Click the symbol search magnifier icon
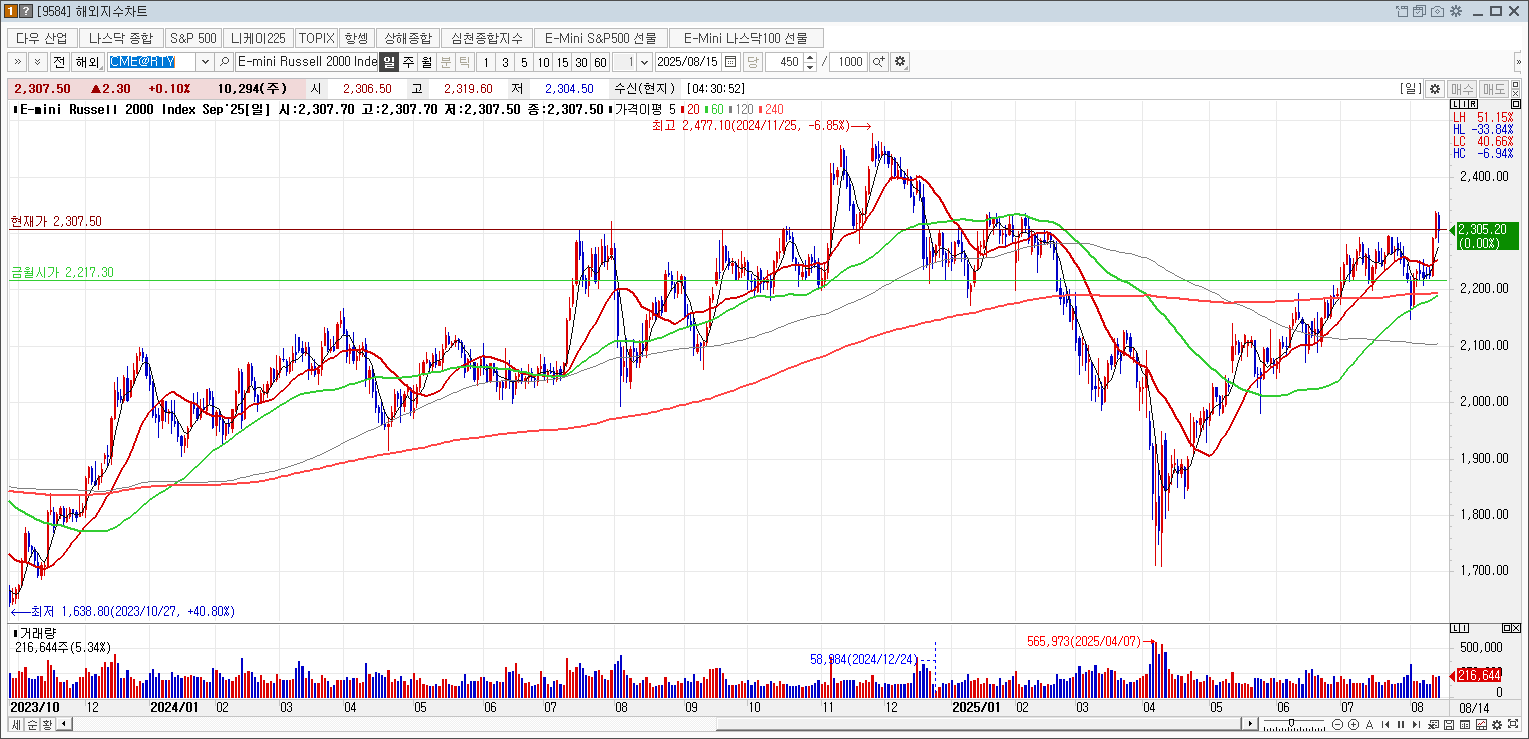Viewport: 1529px width, 739px height. pos(225,62)
